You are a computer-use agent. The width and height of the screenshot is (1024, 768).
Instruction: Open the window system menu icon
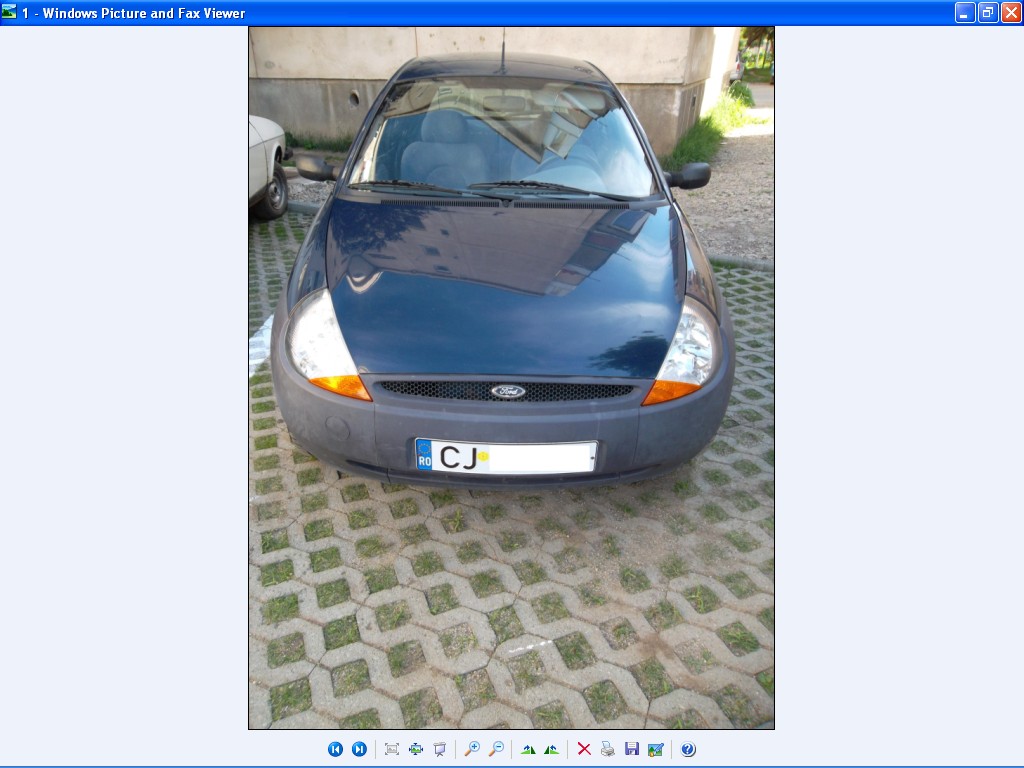point(10,13)
